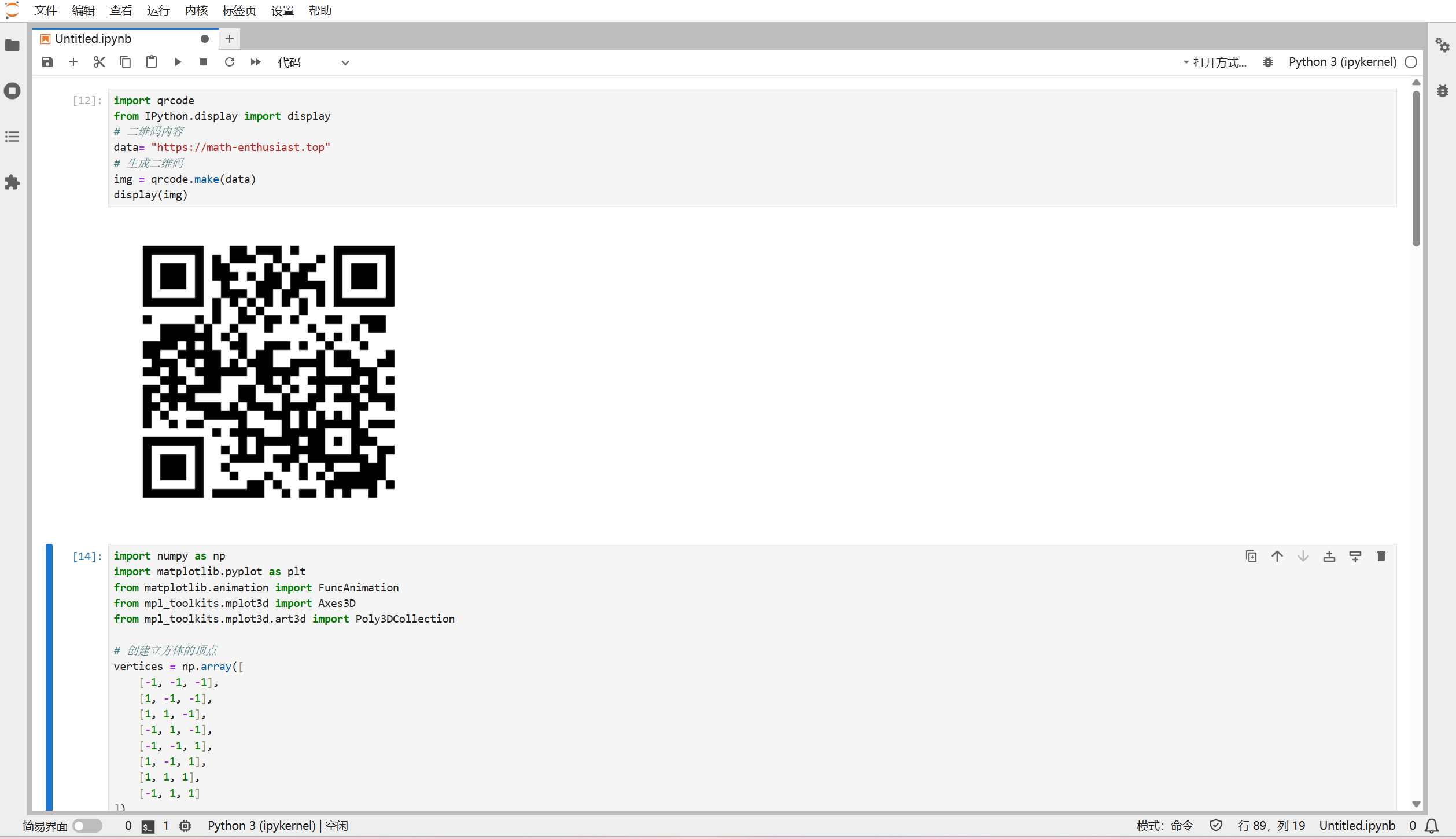Open the notifications bell icon
The height and width of the screenshot is (839, 1456).
(1432, 826)
